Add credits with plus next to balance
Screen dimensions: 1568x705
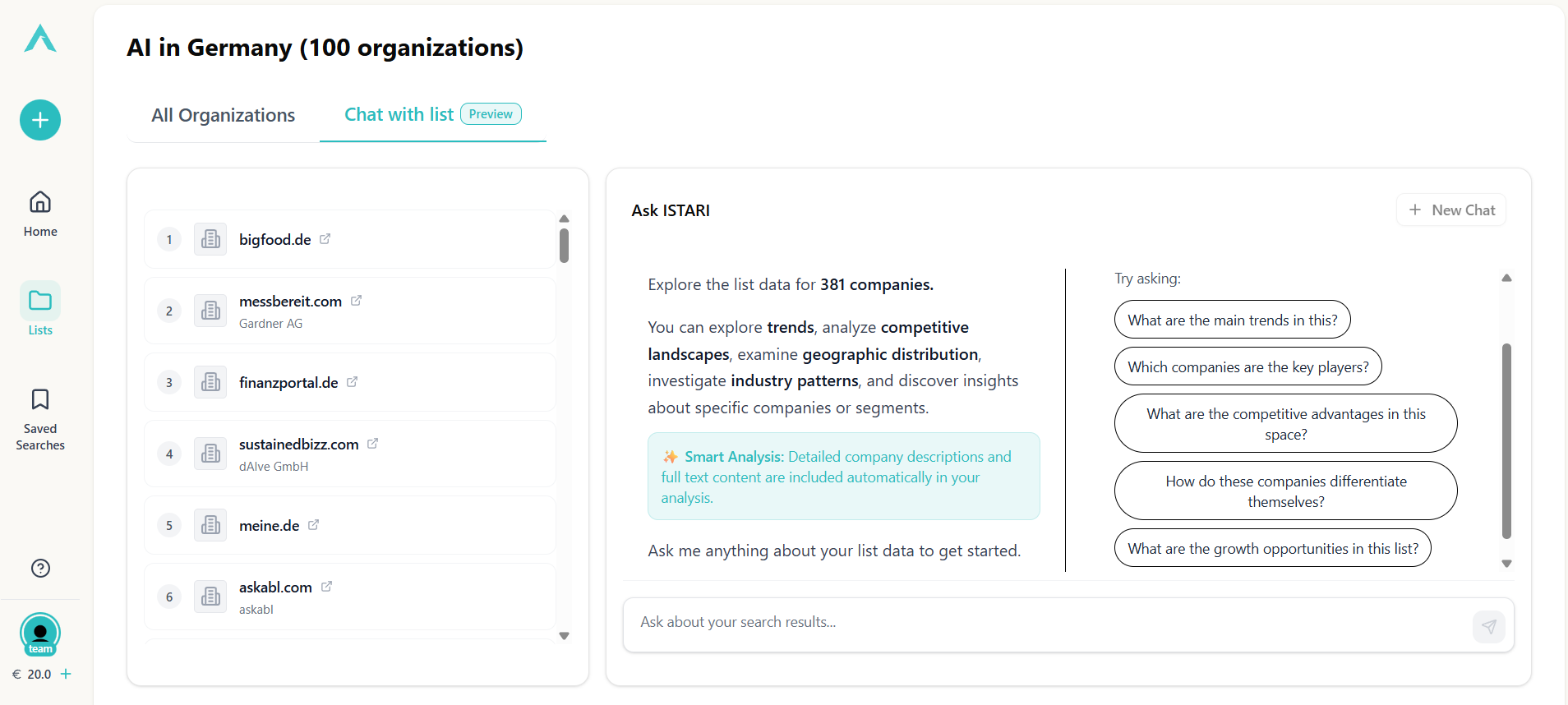coord(67,674)
